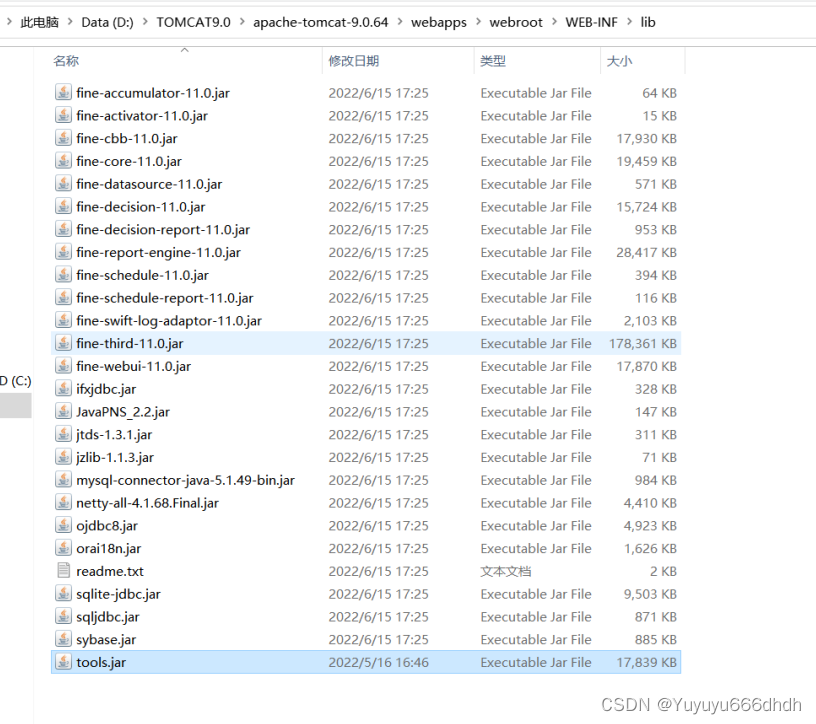Open the chevron dropdown after TOMCAT9.0

242,22
